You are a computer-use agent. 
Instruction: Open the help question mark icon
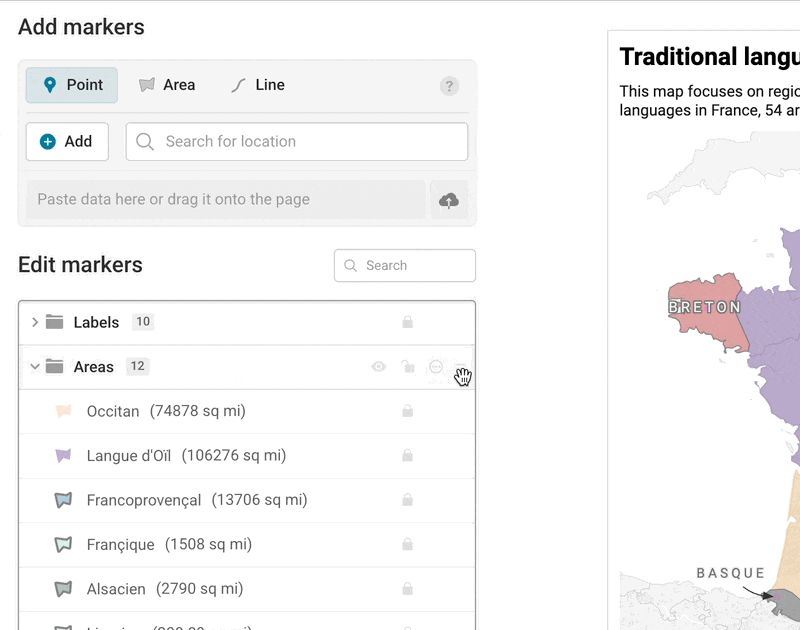click(x=449, y=86)
